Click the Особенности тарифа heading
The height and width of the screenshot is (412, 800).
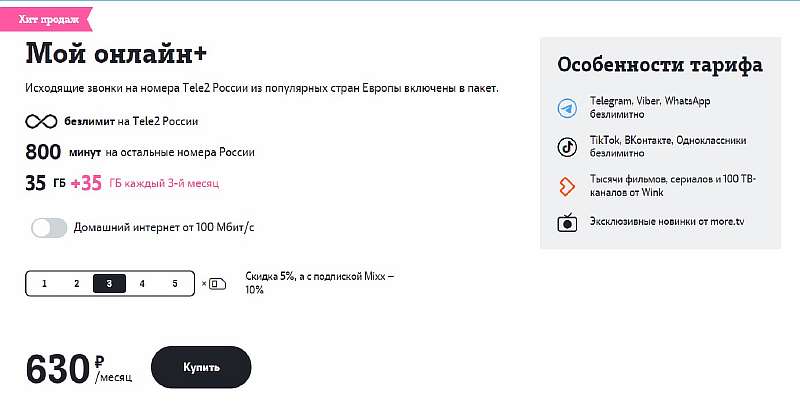659,65
